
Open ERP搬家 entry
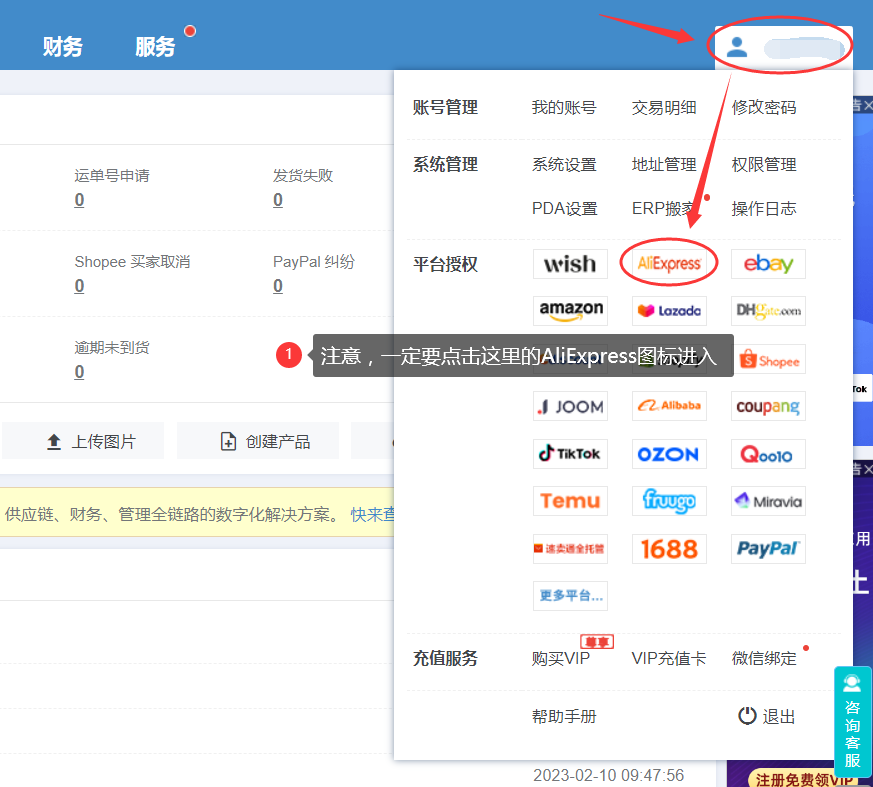[664, 209]
